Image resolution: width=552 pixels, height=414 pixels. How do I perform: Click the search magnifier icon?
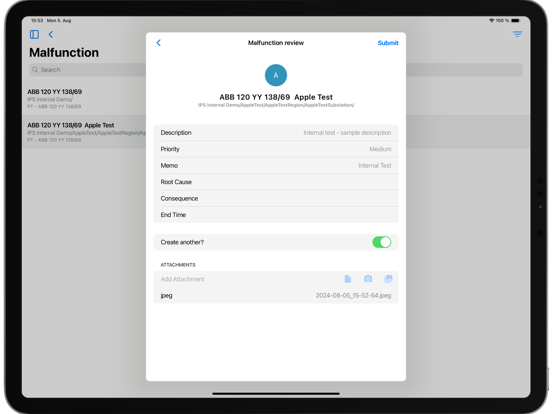point(35,70)
